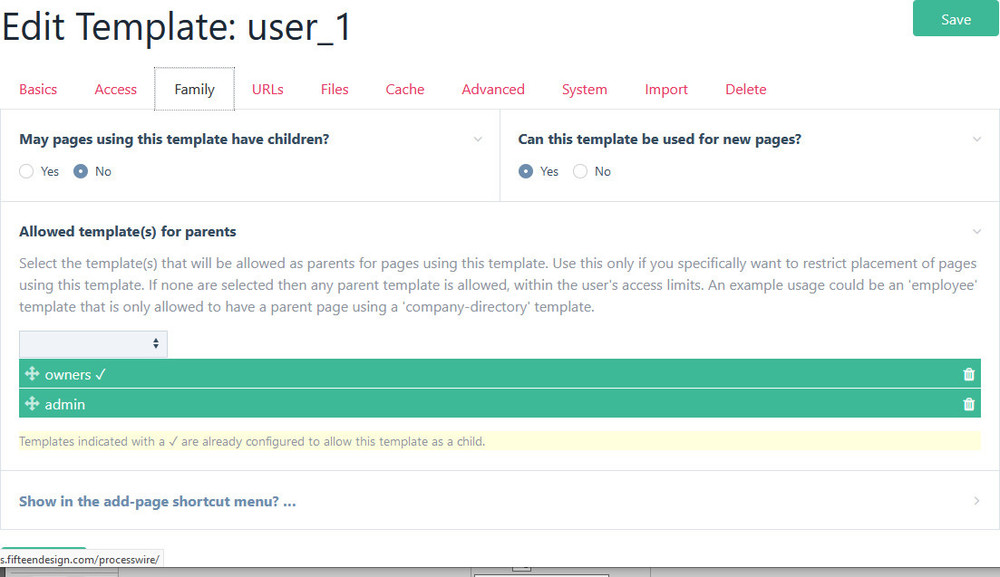Select No for pages having children
Viewport: 1000px width, 577px height.
(81, 172)
